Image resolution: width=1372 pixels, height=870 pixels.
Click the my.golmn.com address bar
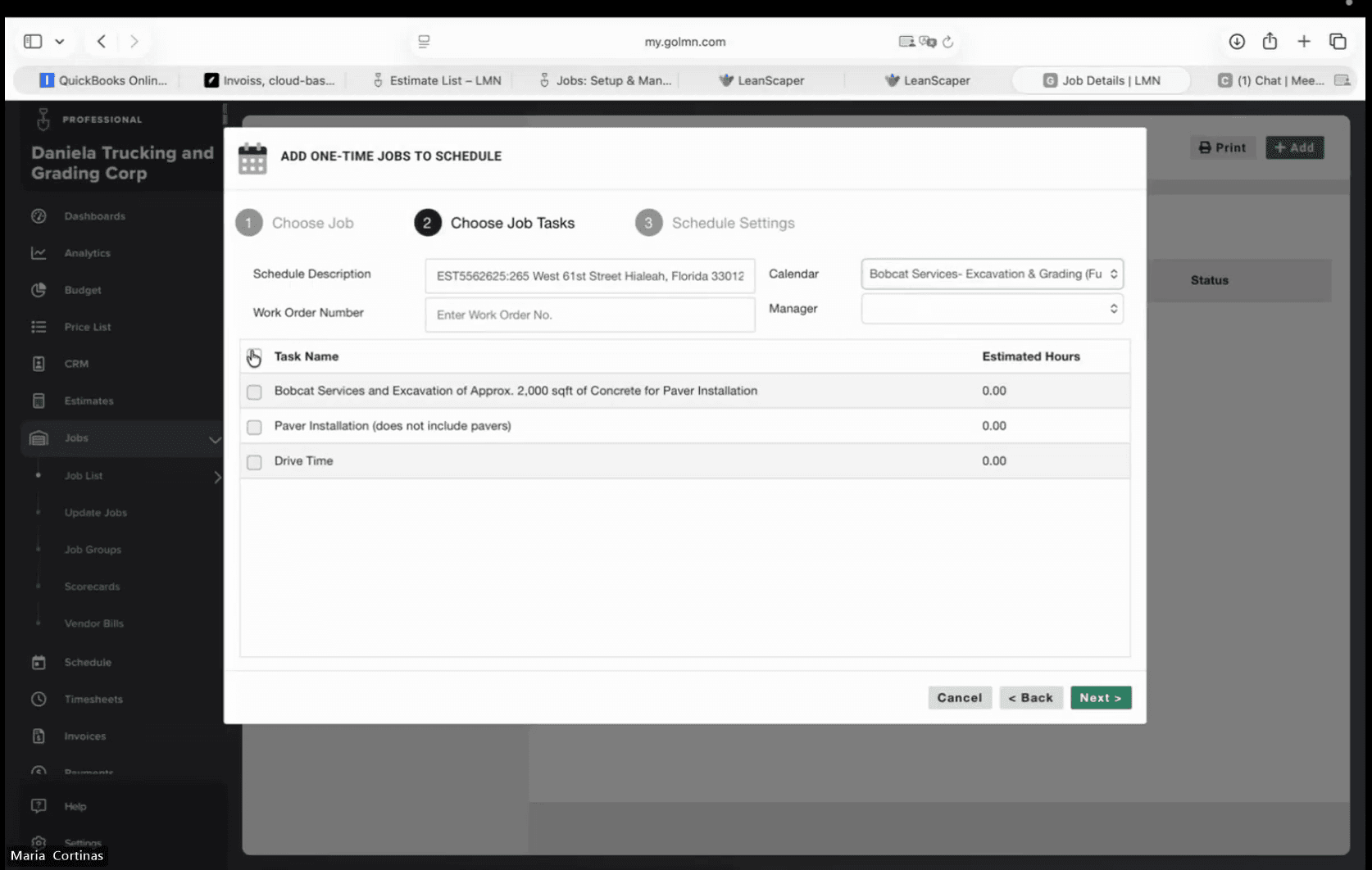pyautogui.click(x=685, y=42)
